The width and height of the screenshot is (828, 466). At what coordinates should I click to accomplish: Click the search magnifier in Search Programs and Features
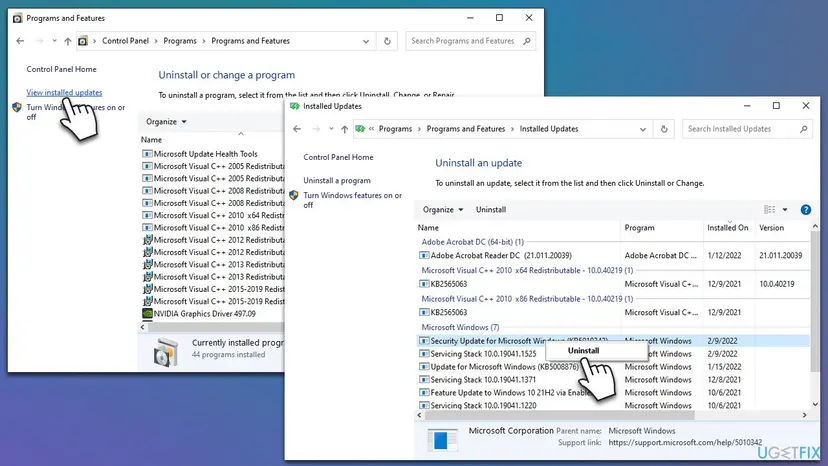[526, 41]
